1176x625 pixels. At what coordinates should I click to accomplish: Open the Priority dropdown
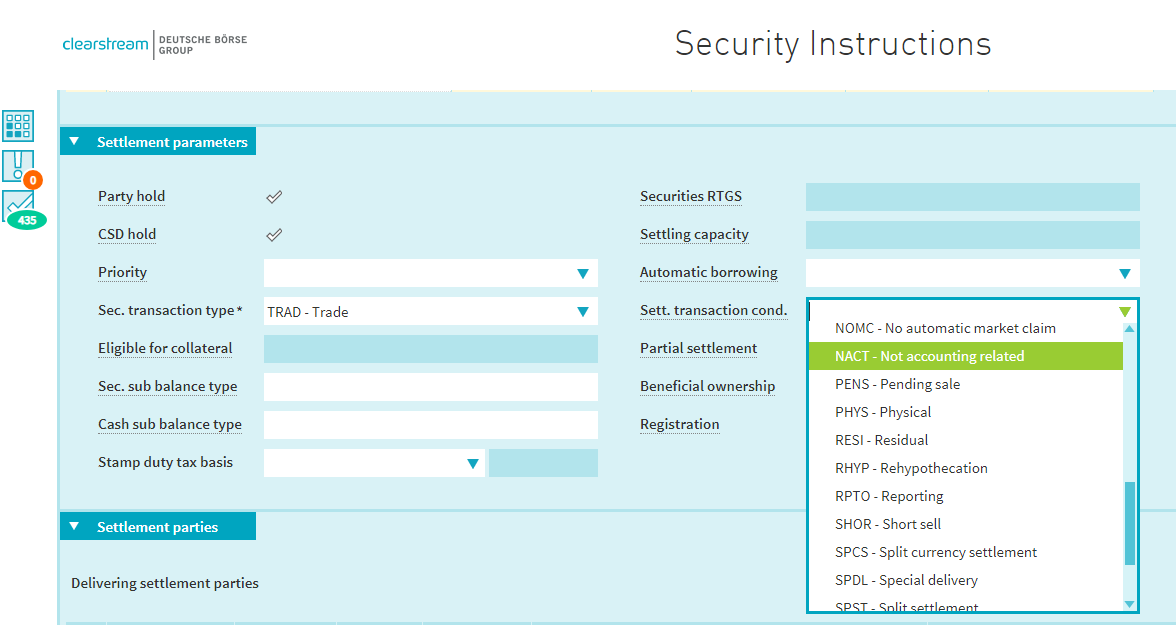[430, 273]
